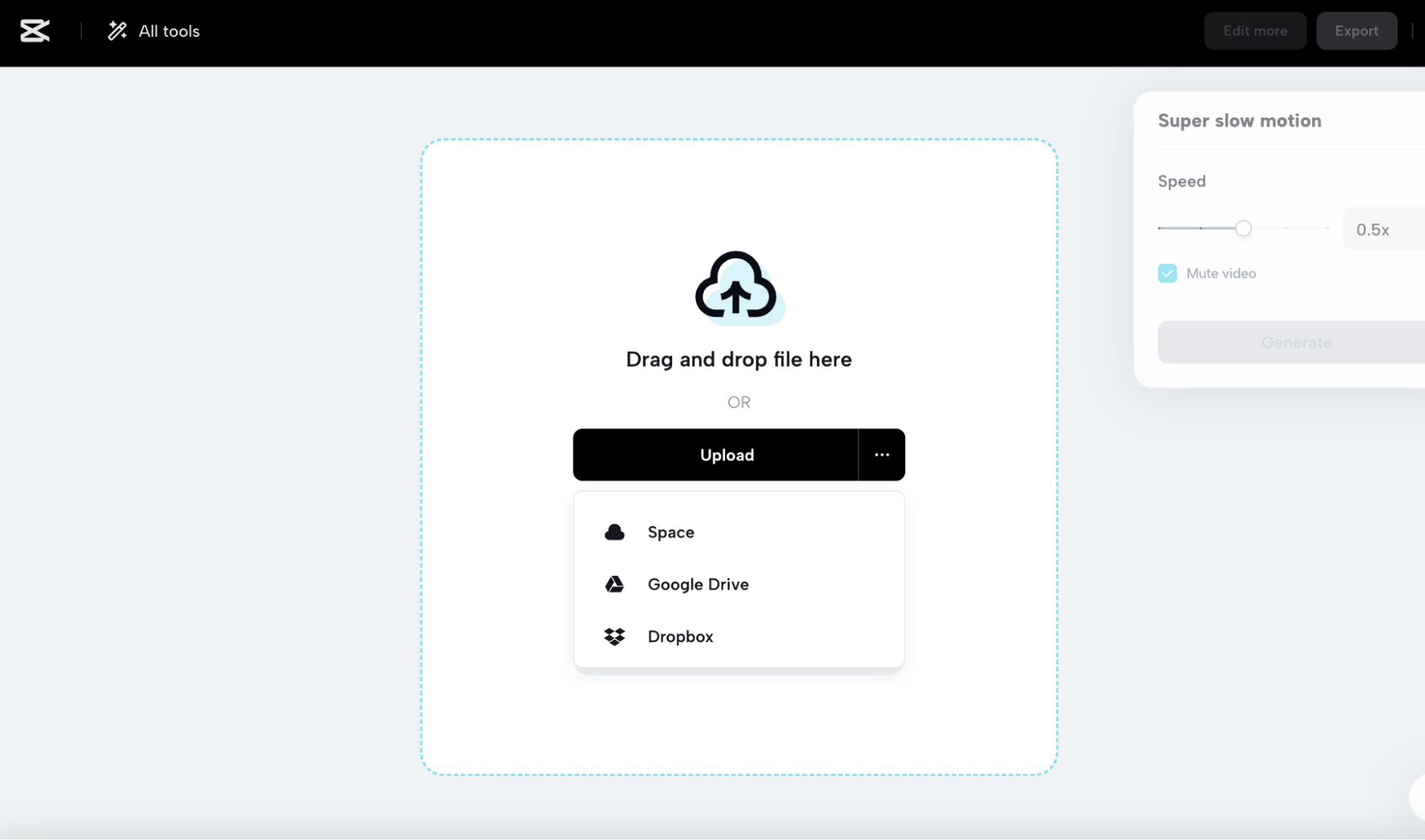
Task: Select Space from the upload options
Action: click(x=670, y=532)
